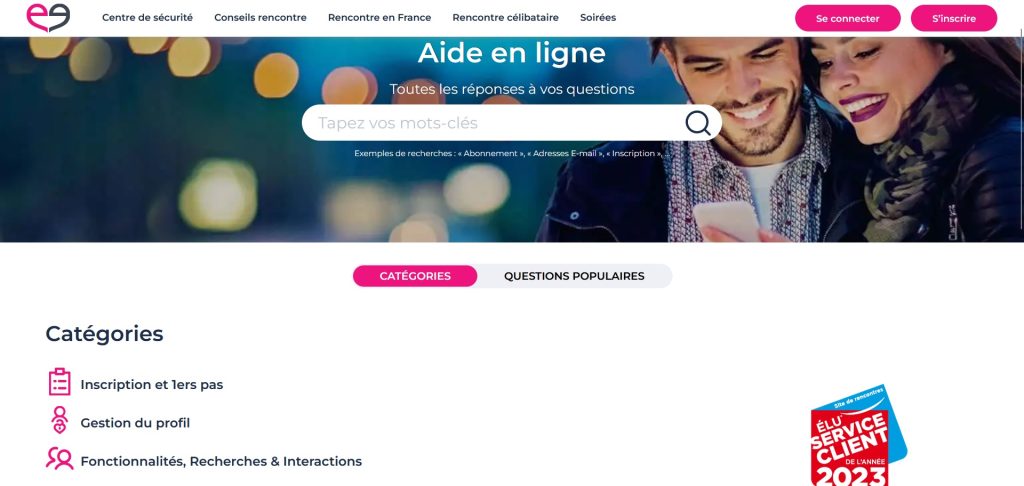
Task: Click the pink heart site logo
Action: click(48, 18)
